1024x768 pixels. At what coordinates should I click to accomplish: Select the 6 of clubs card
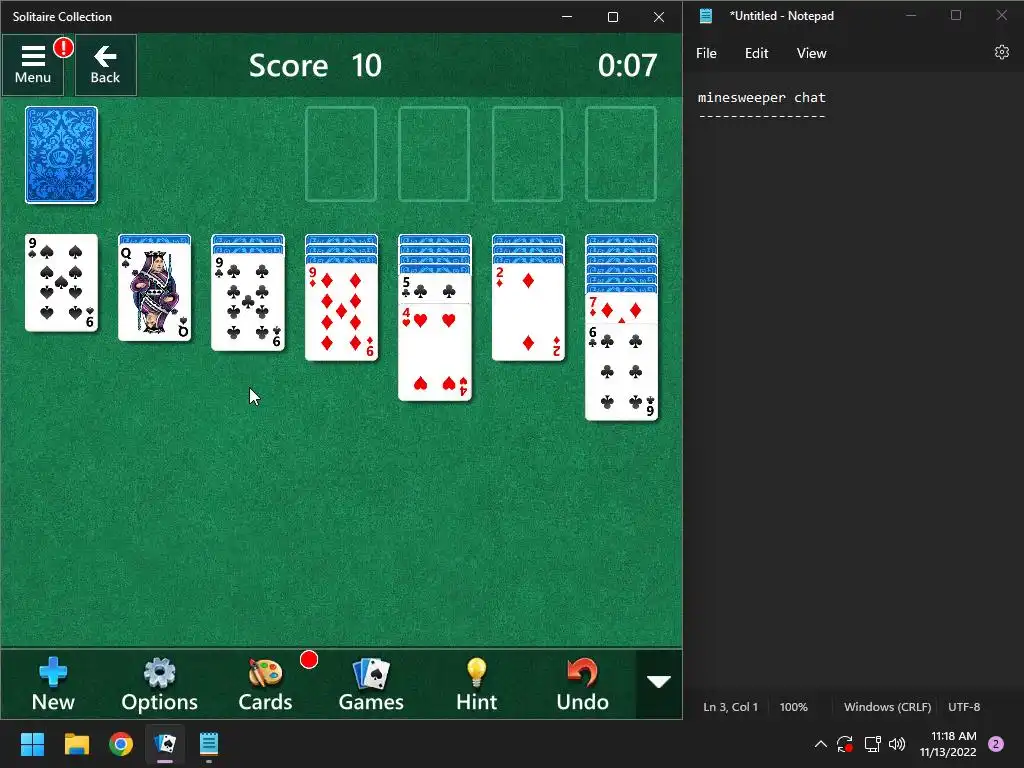click(x=622, y=372)
